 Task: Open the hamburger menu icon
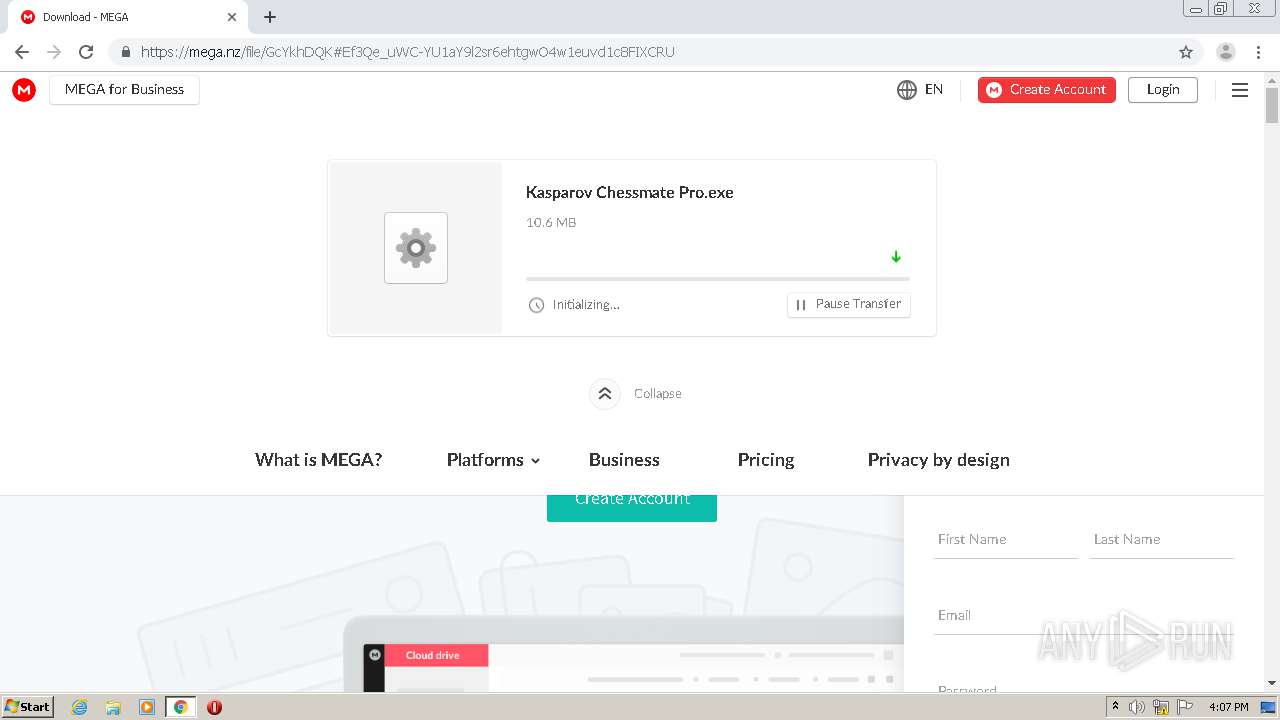[1240, 90]
